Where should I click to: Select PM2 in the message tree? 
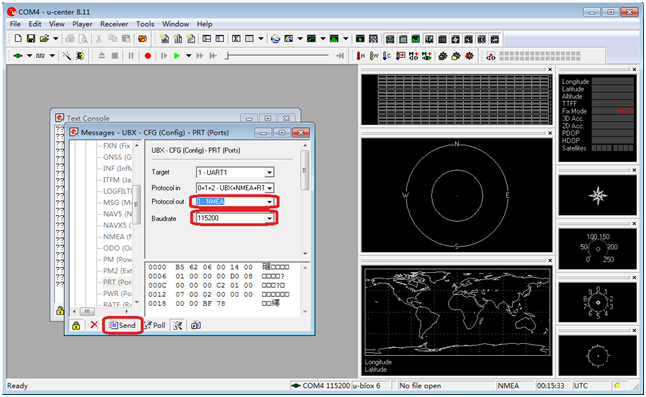click(x=117, y=271)
